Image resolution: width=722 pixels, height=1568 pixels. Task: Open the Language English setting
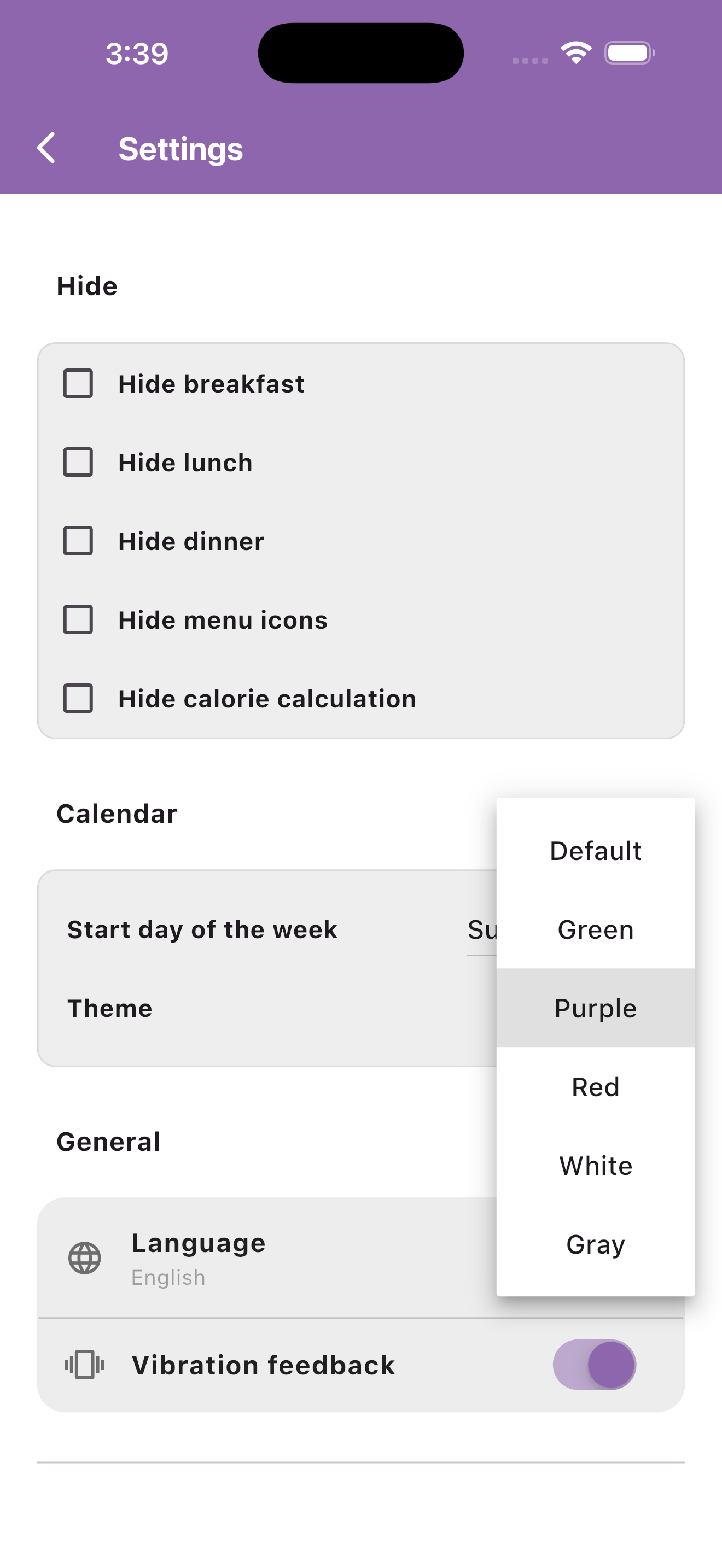(x=267, y=1258)
